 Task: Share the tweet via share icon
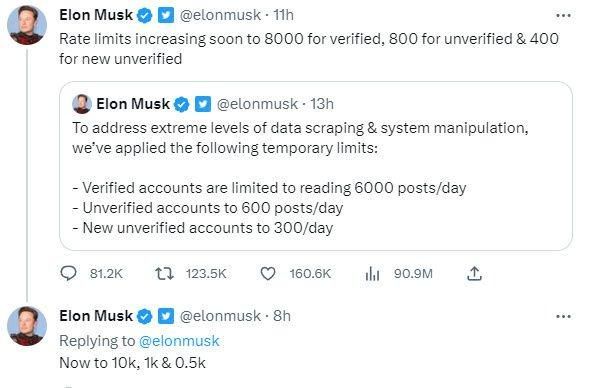[474, 273]
